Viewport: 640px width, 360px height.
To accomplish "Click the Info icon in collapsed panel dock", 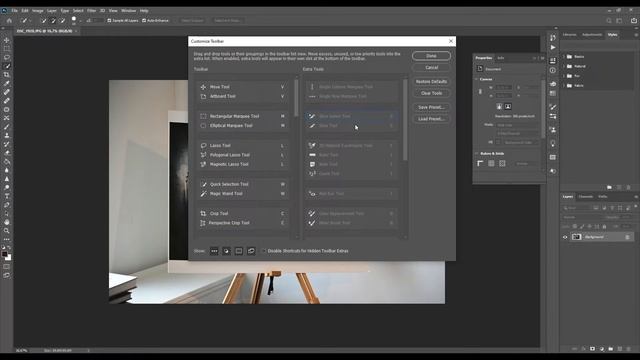I will (x=553, y=70).
